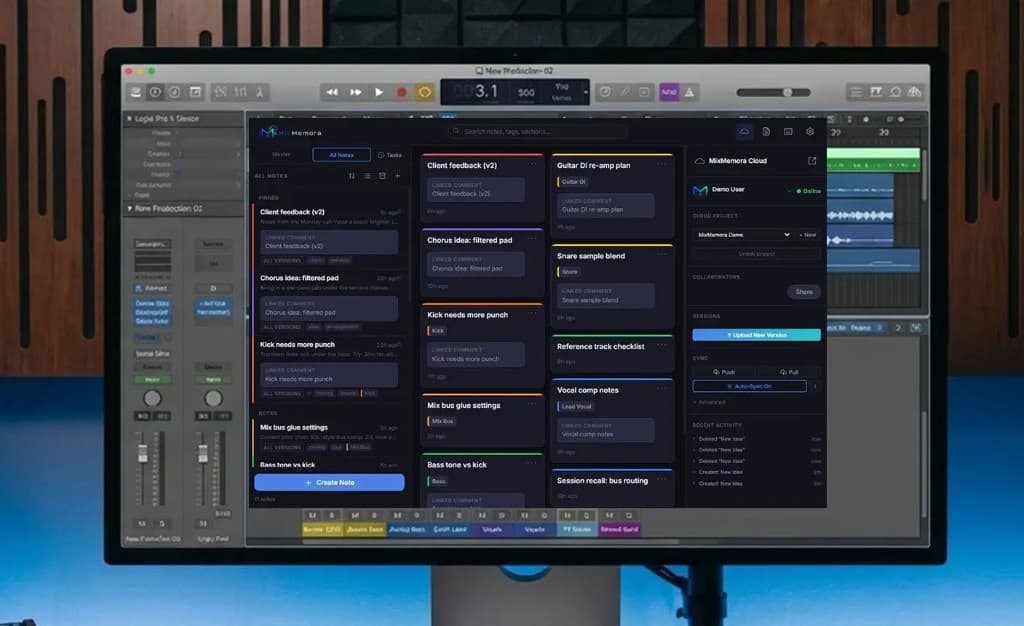Click the Editors scissors icon in toolbar
Screen dimensions: 1024x626
click(260, 92)
